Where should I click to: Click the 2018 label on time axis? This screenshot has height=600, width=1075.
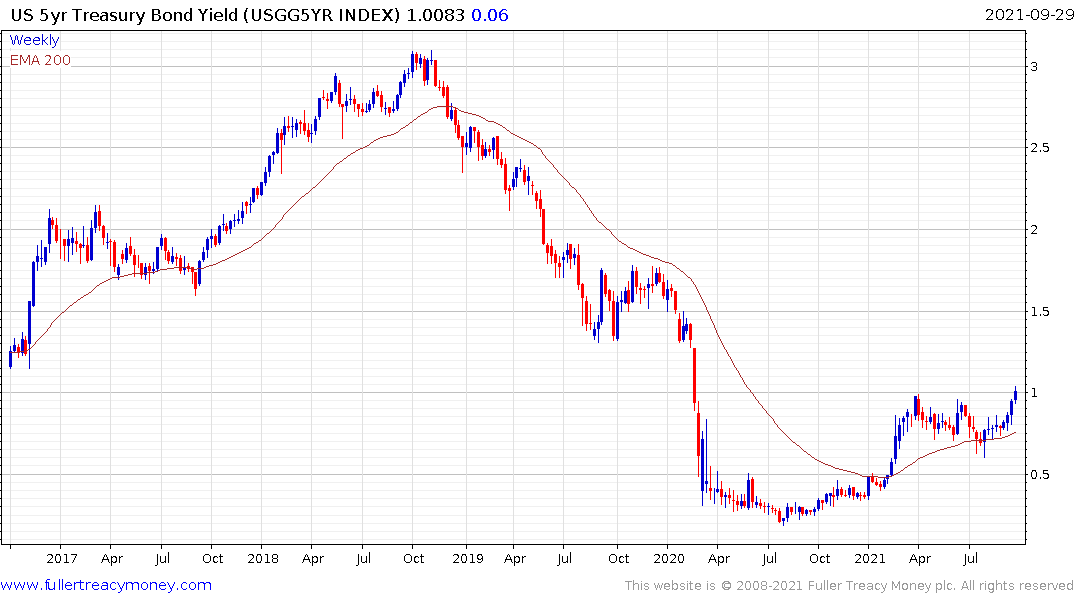[263, 558]
